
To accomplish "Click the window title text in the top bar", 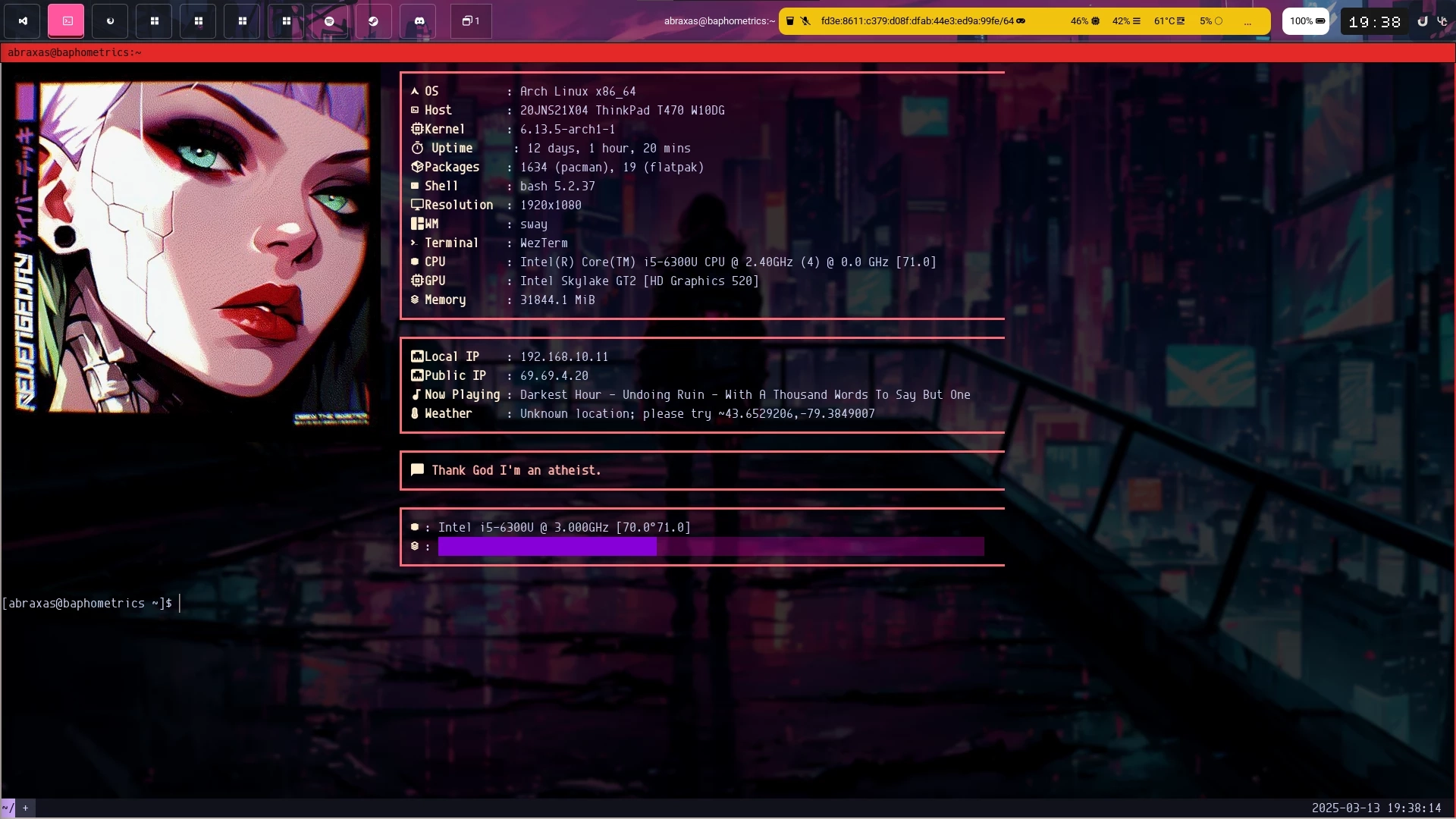I will coord(720,21).
